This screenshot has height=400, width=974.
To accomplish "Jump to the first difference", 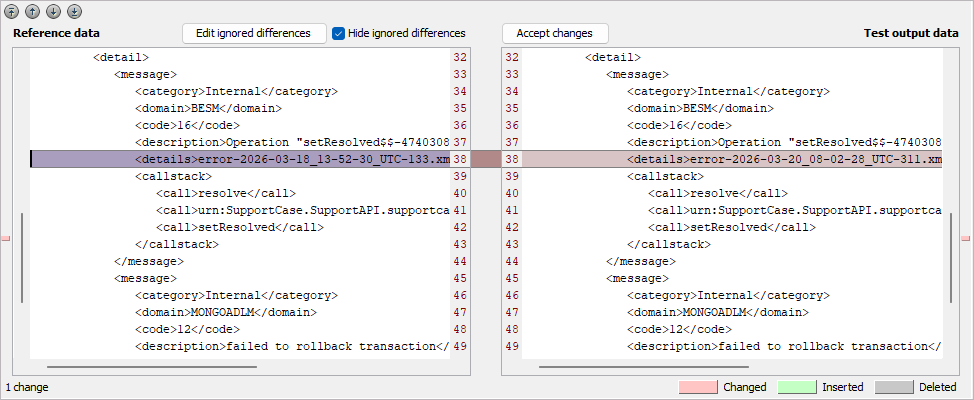I will (x=13, y=12).
